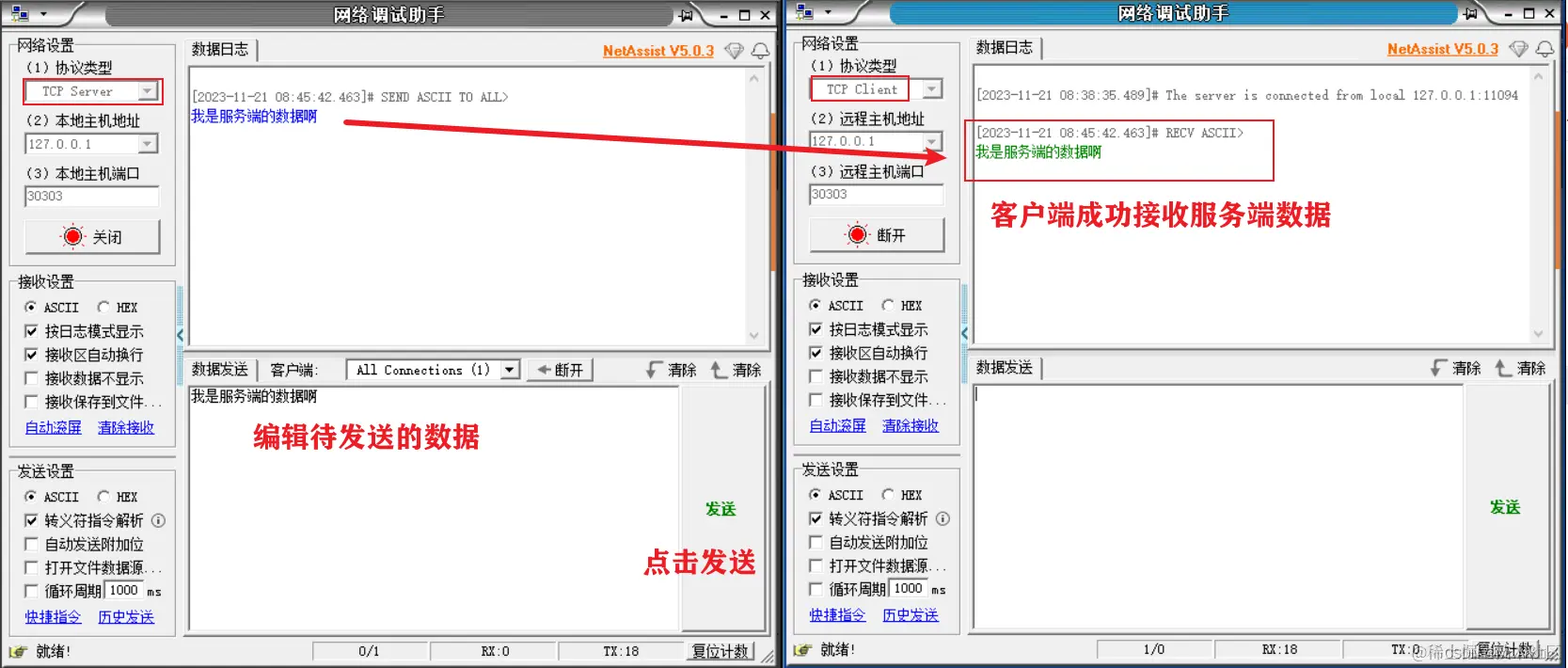Click the diamond icon in the right window

(1519, 49)
